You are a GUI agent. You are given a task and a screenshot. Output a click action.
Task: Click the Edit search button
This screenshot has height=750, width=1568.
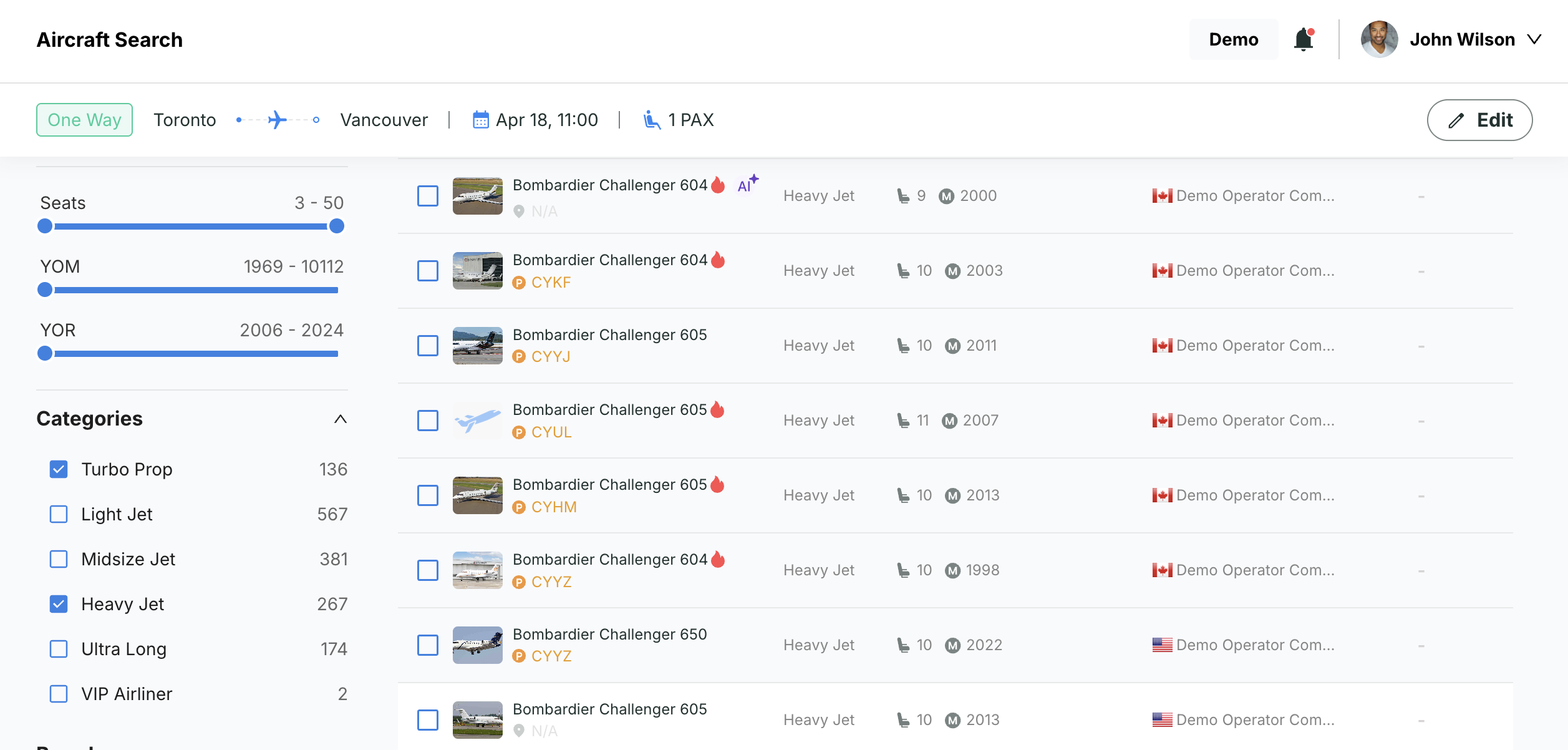pyautogui.click(x=1479, y=120)
